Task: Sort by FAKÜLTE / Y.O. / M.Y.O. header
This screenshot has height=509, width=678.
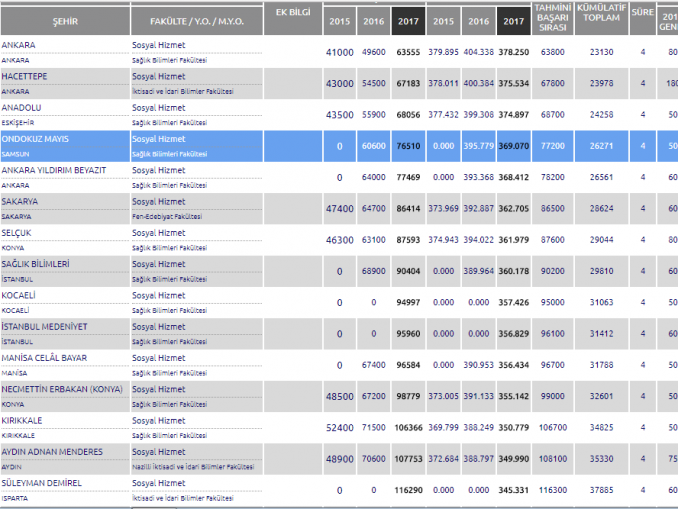Action: [x=195, y=21]
